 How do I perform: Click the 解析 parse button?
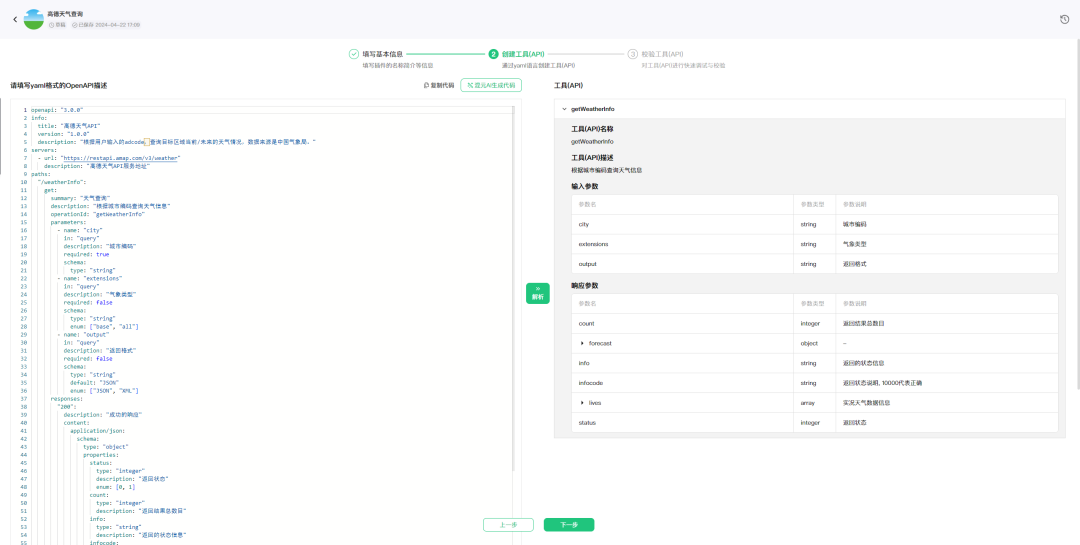(x=537, y=293)
